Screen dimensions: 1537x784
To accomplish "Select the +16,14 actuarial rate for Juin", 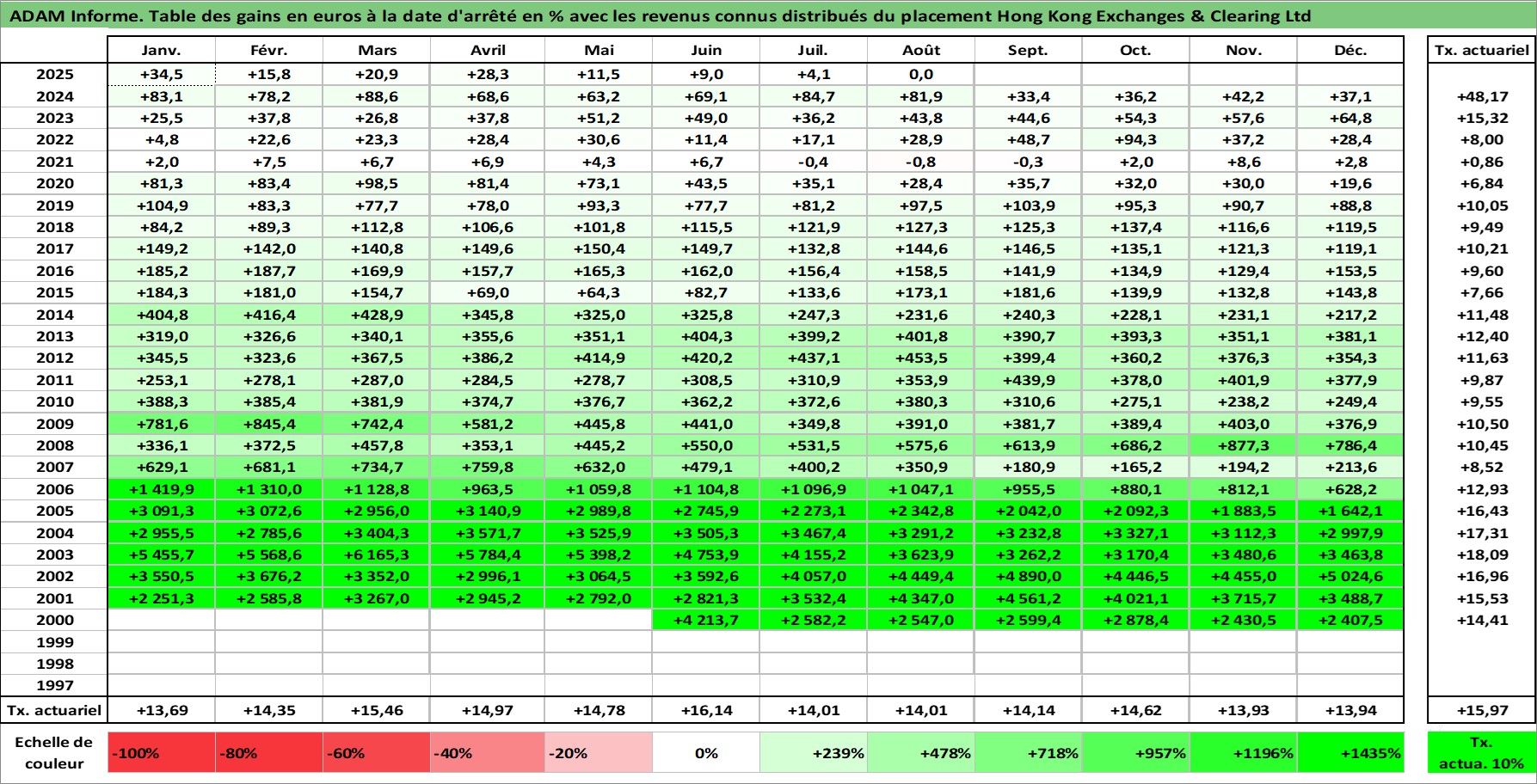I will (706, 710).
